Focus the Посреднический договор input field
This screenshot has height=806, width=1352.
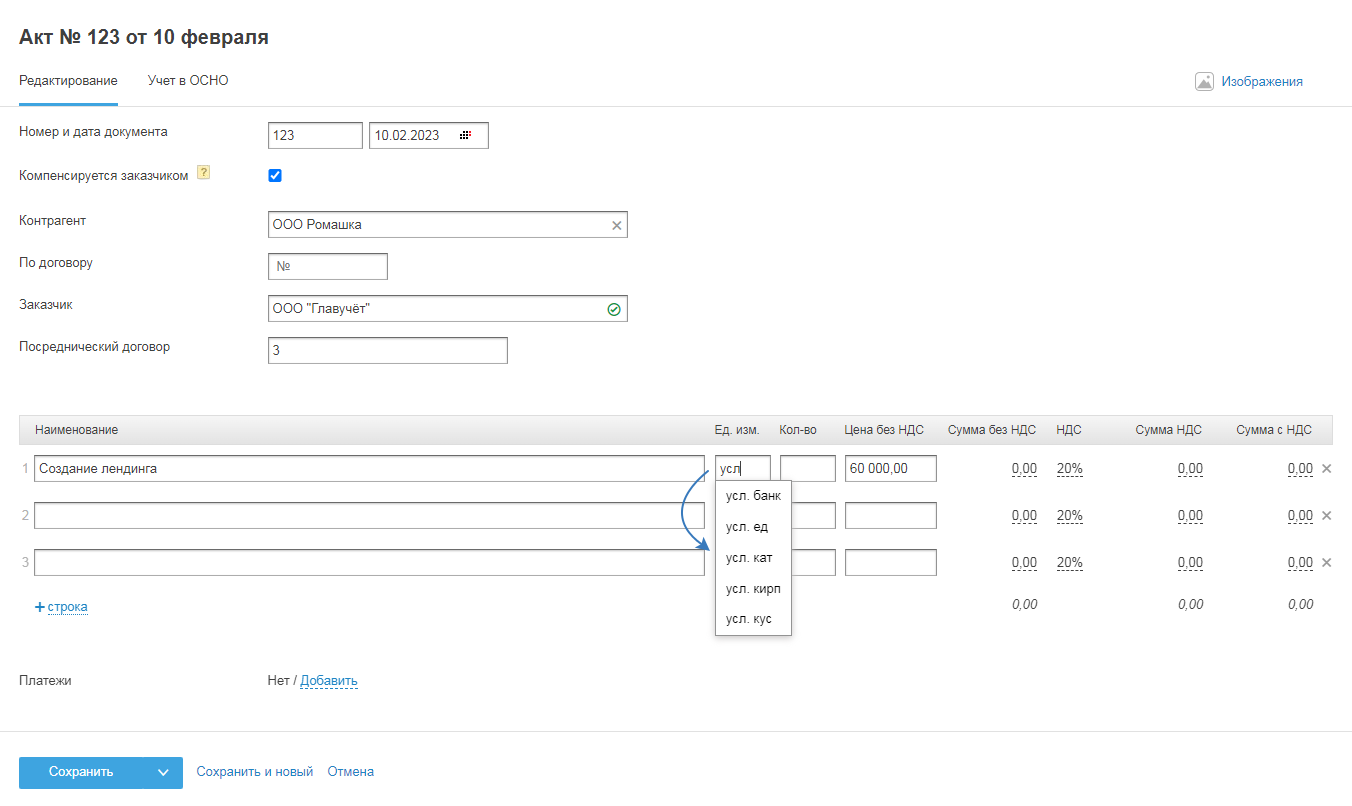[x=388, y=351]
